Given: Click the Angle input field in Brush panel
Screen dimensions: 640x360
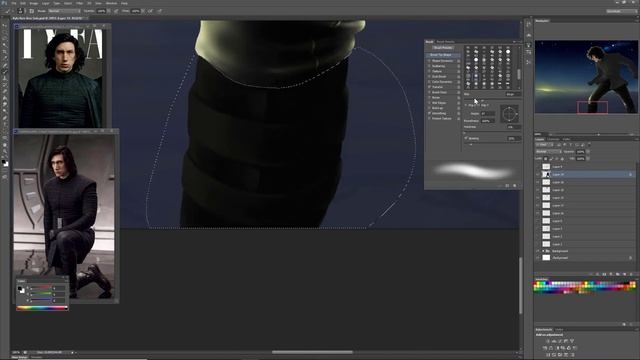Looking at the screenshot, I should 488,113.
